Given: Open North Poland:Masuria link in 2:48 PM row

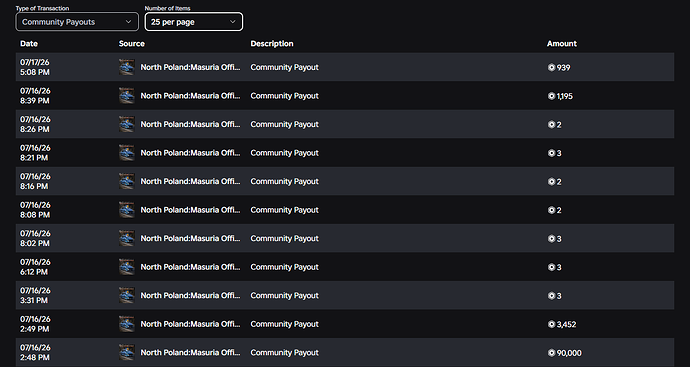Looking at the screenshot, I should point(191,352).
